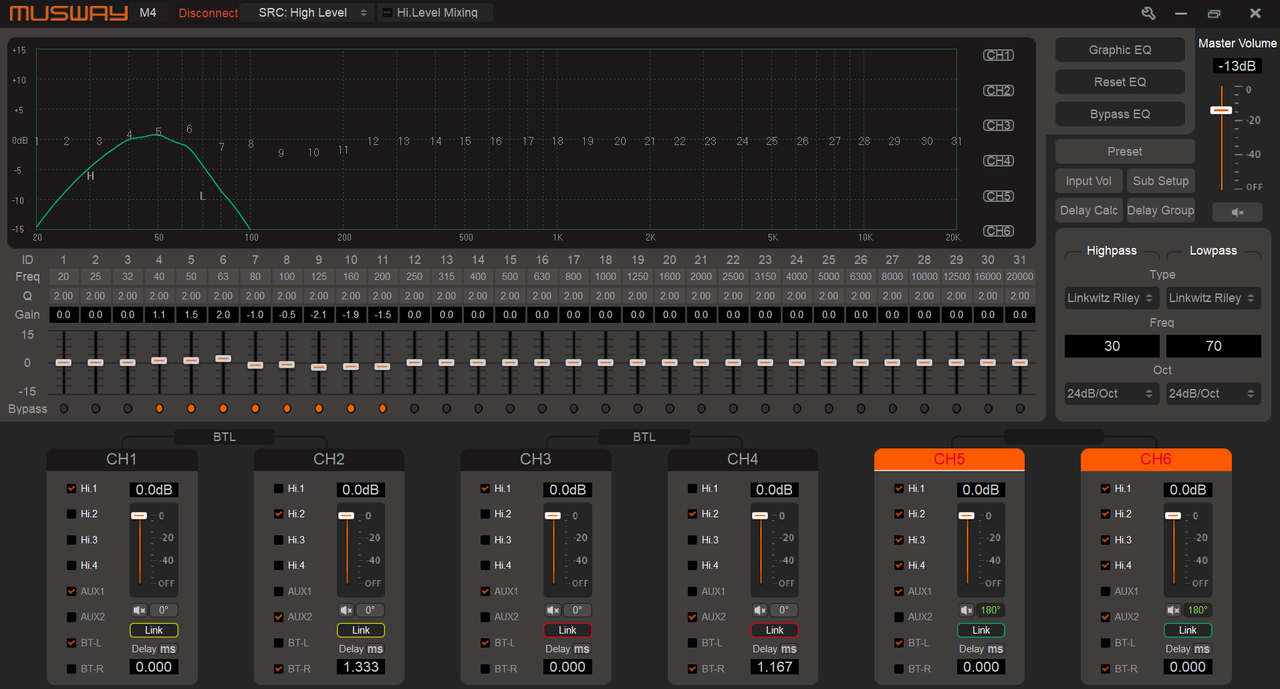The width and height of the screenshot is (1280, 689).
Task: Uncheck BT-R input on CH2
Action: 278,669
